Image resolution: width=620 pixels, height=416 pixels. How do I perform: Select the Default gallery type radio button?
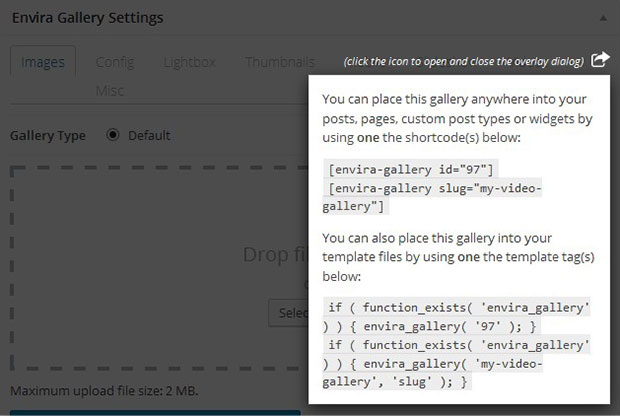pyautogui.click(x=112, y=135)
